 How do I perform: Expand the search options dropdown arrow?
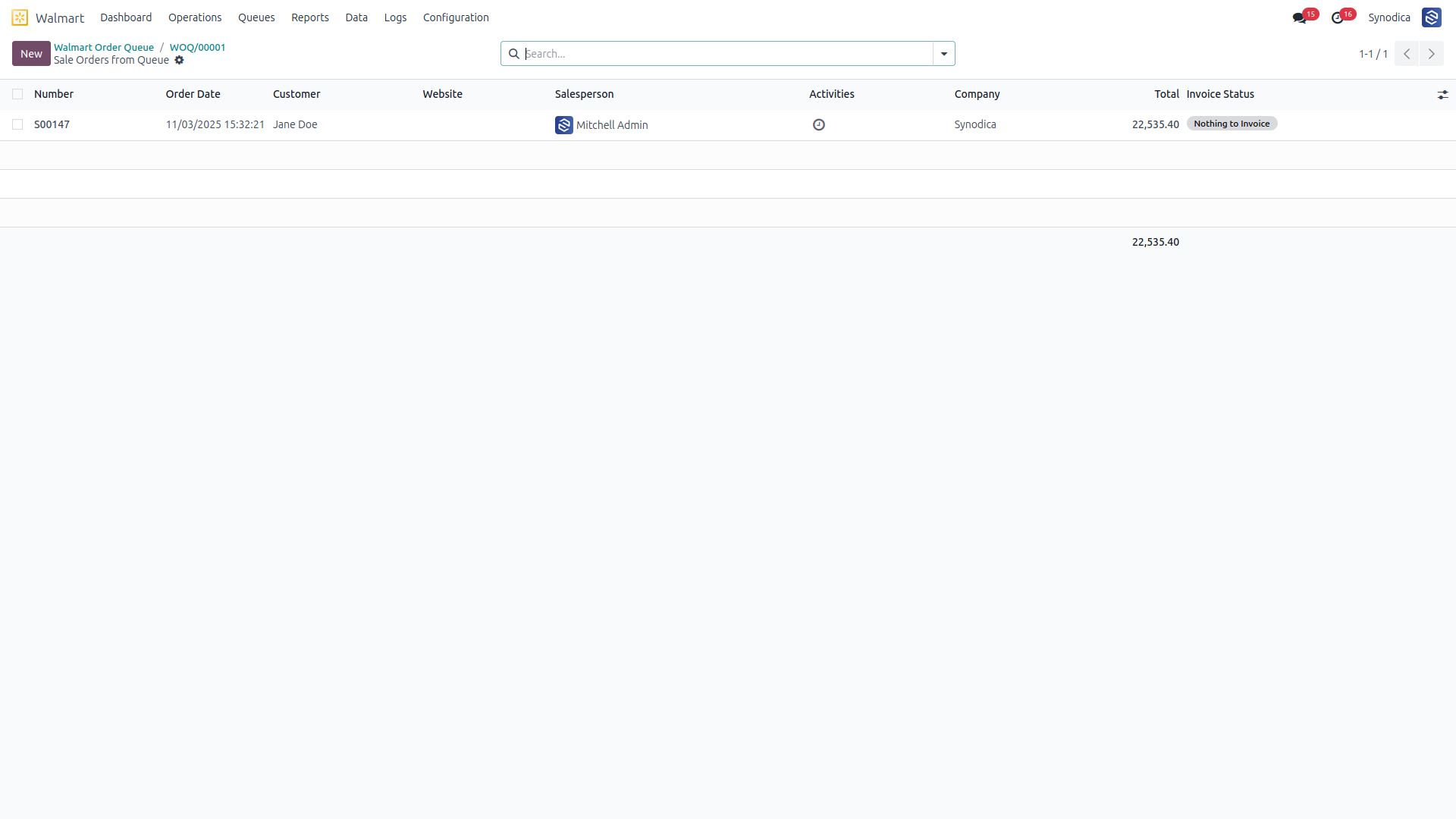click(943, 54)
